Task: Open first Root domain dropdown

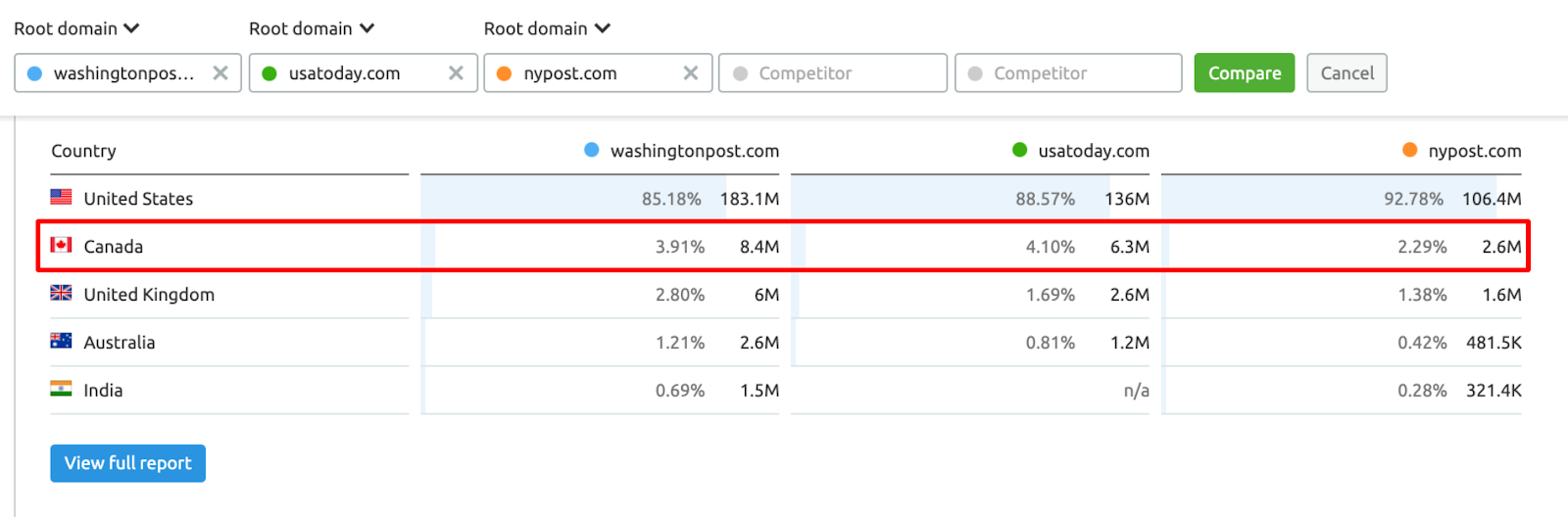Action: pos(76,28)
